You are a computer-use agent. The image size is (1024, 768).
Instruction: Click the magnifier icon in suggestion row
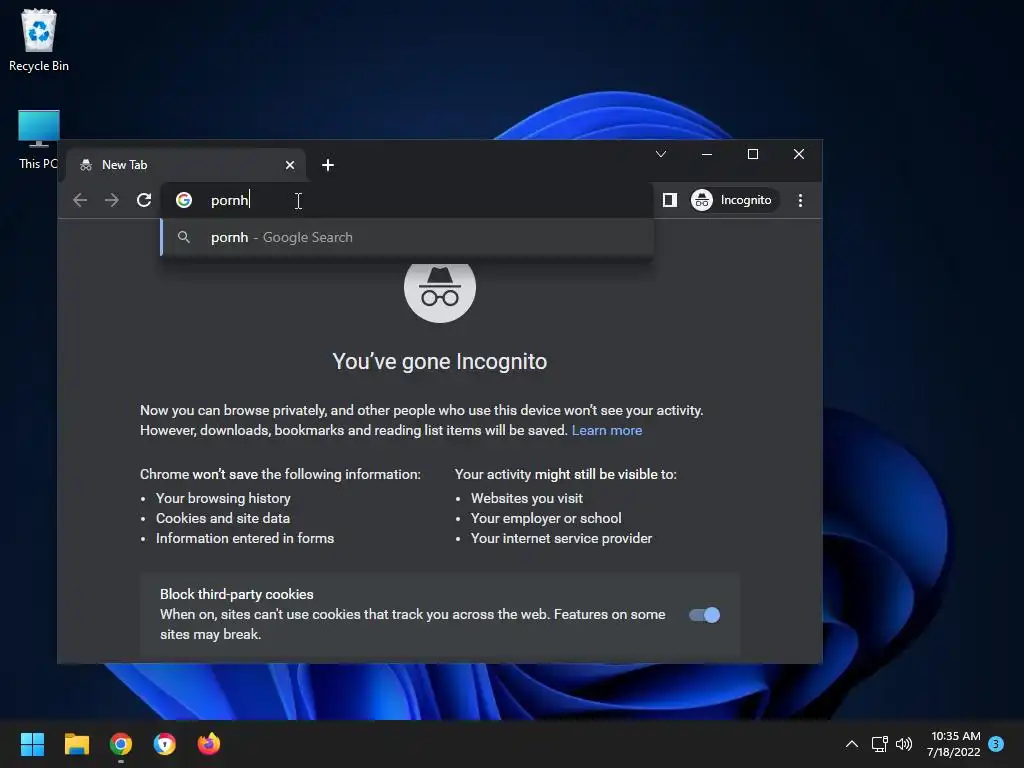[x=184, y=237]
